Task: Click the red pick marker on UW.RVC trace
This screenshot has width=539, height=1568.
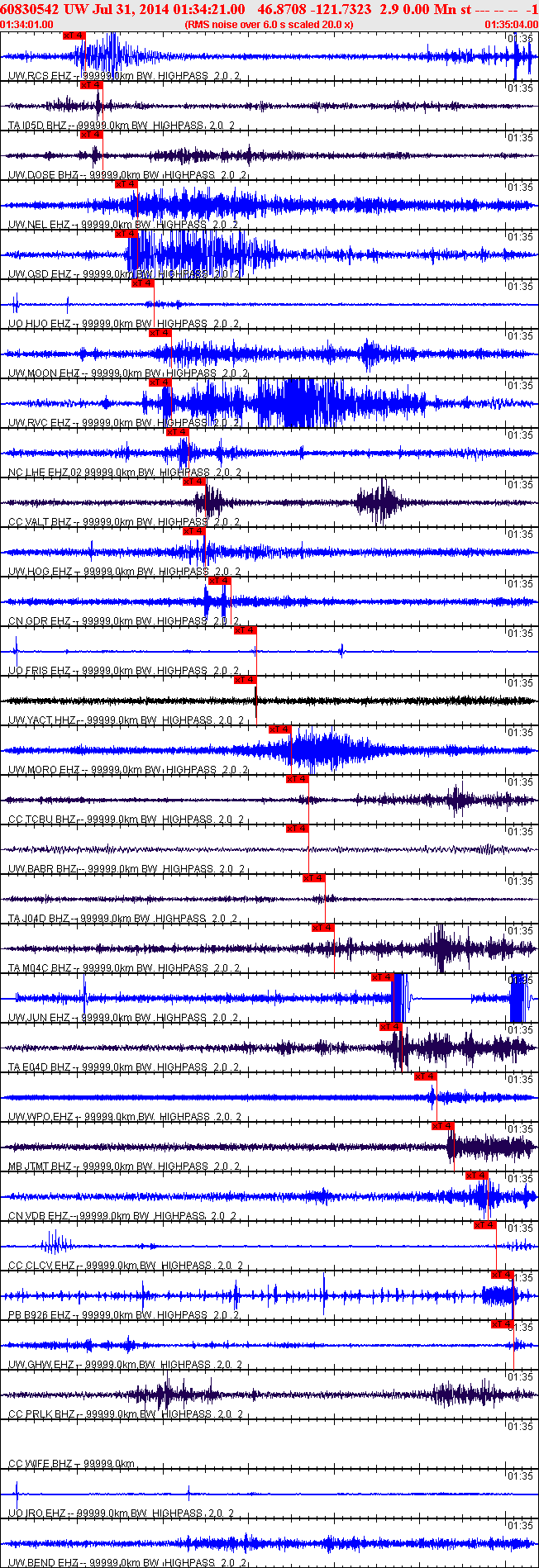Action: point(160,382)
